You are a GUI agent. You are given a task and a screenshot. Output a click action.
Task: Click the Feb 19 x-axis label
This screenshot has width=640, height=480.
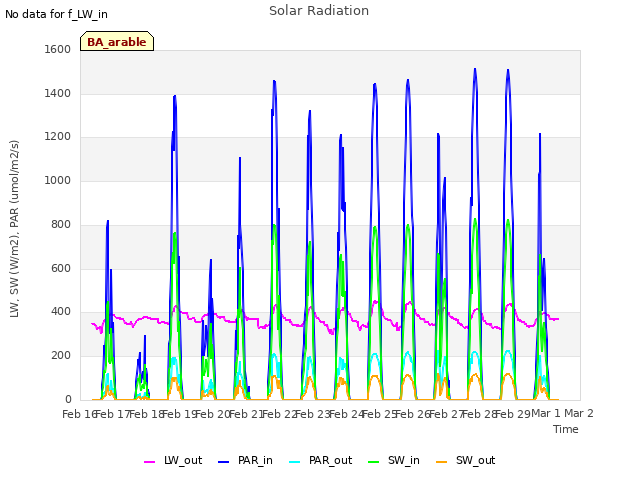179,414
